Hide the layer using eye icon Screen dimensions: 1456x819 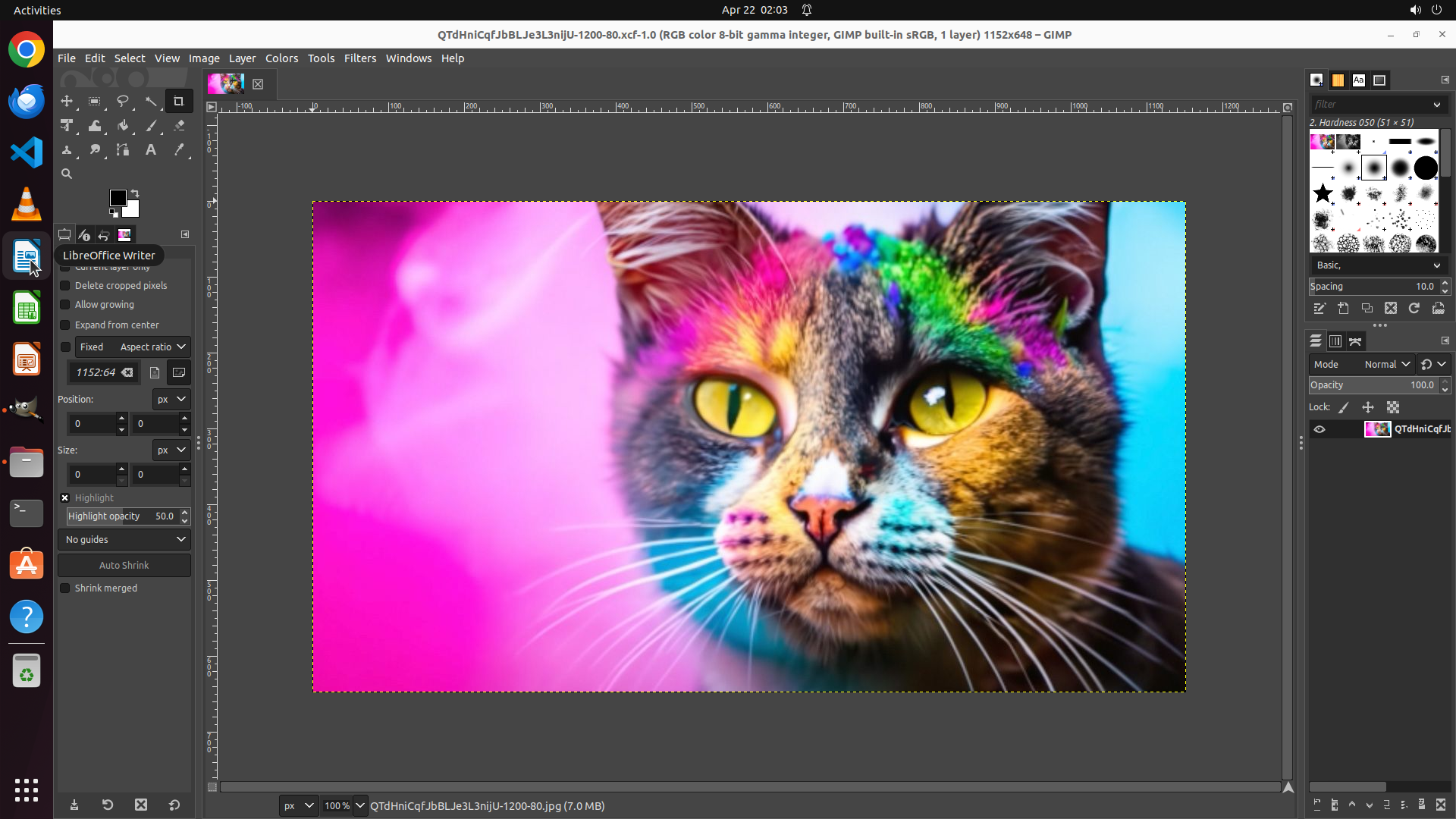[x=1319, y=429]
